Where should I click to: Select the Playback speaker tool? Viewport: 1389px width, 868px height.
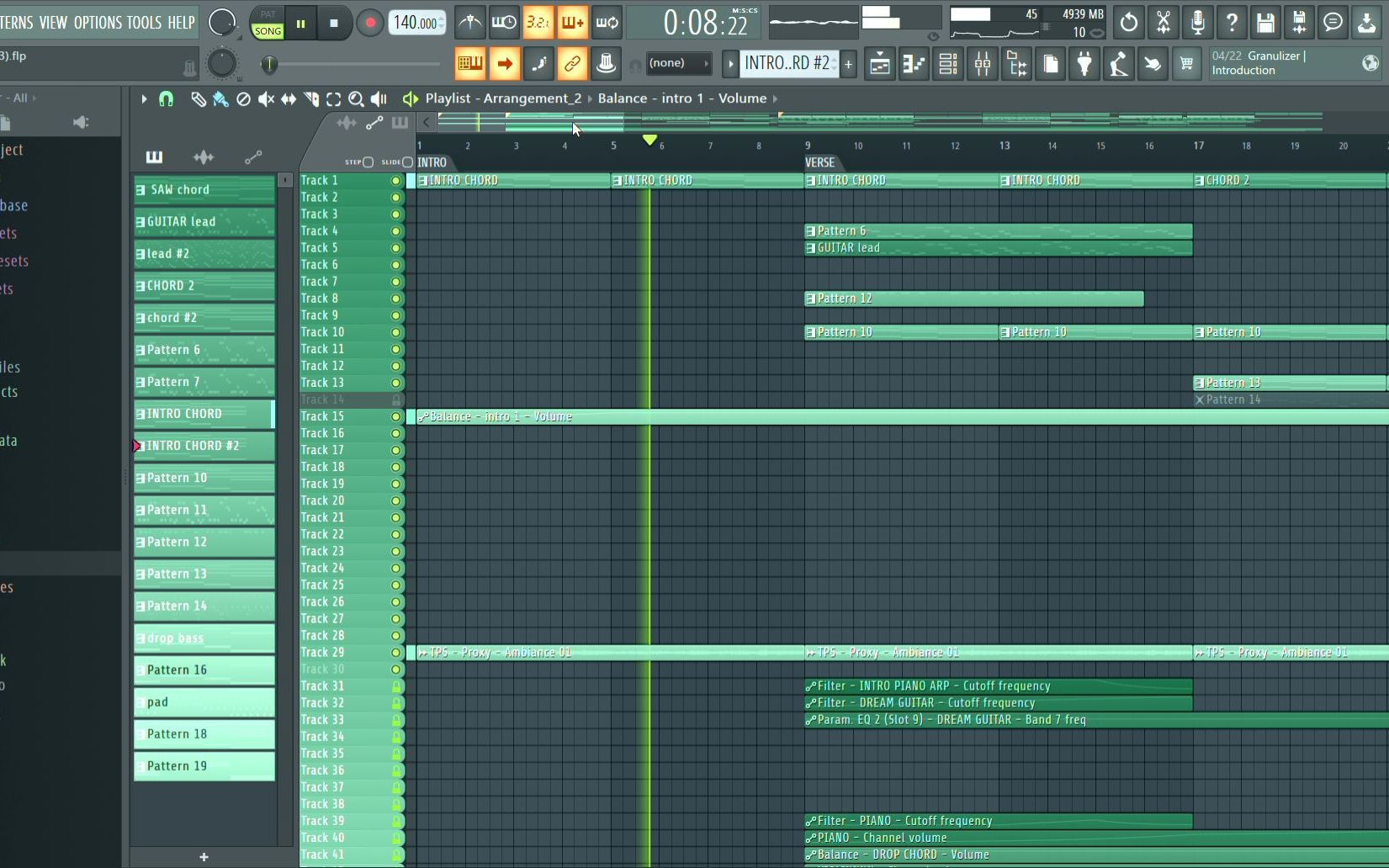379,99
